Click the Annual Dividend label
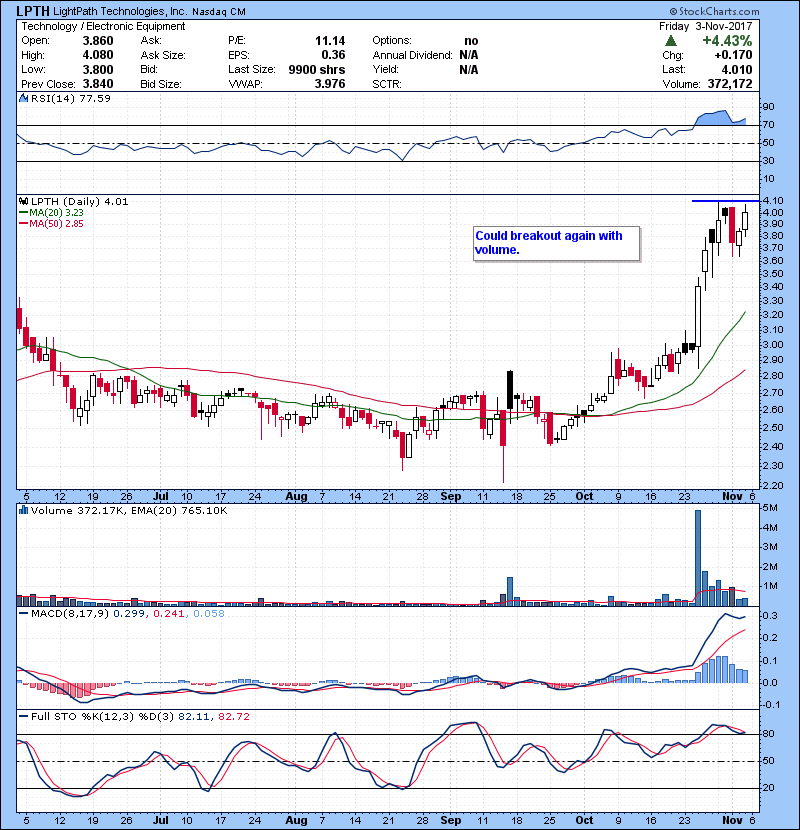 412,55
